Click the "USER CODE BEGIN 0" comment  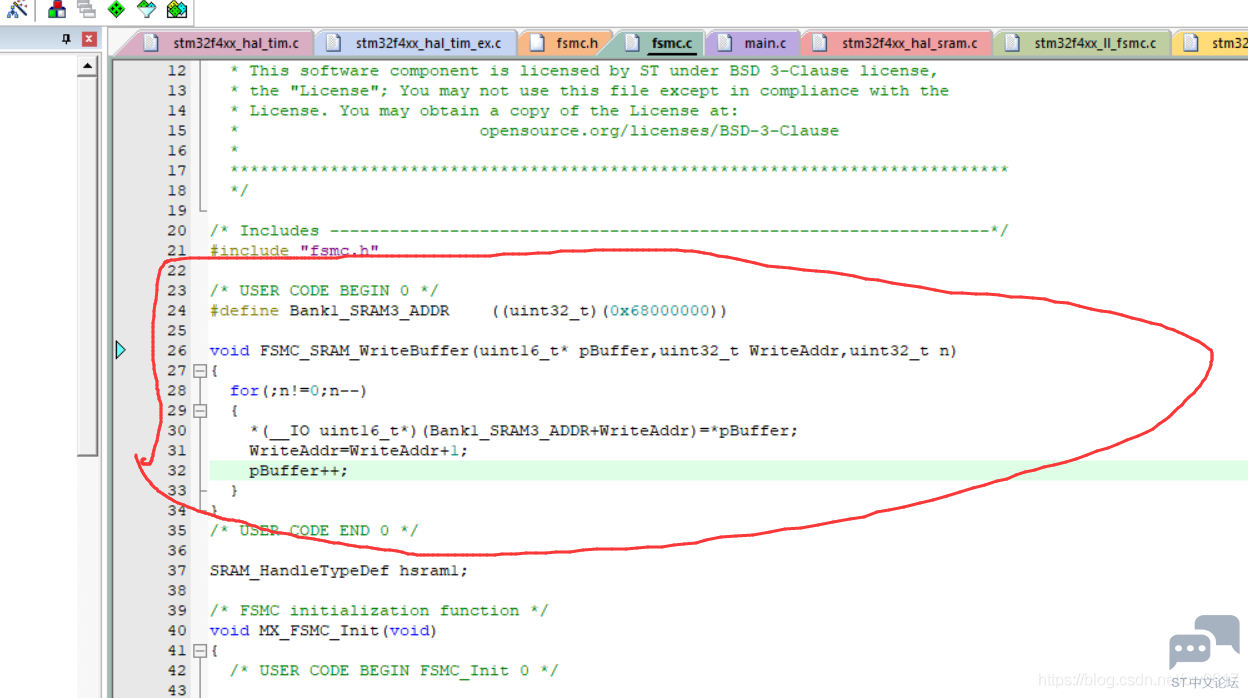324,290
